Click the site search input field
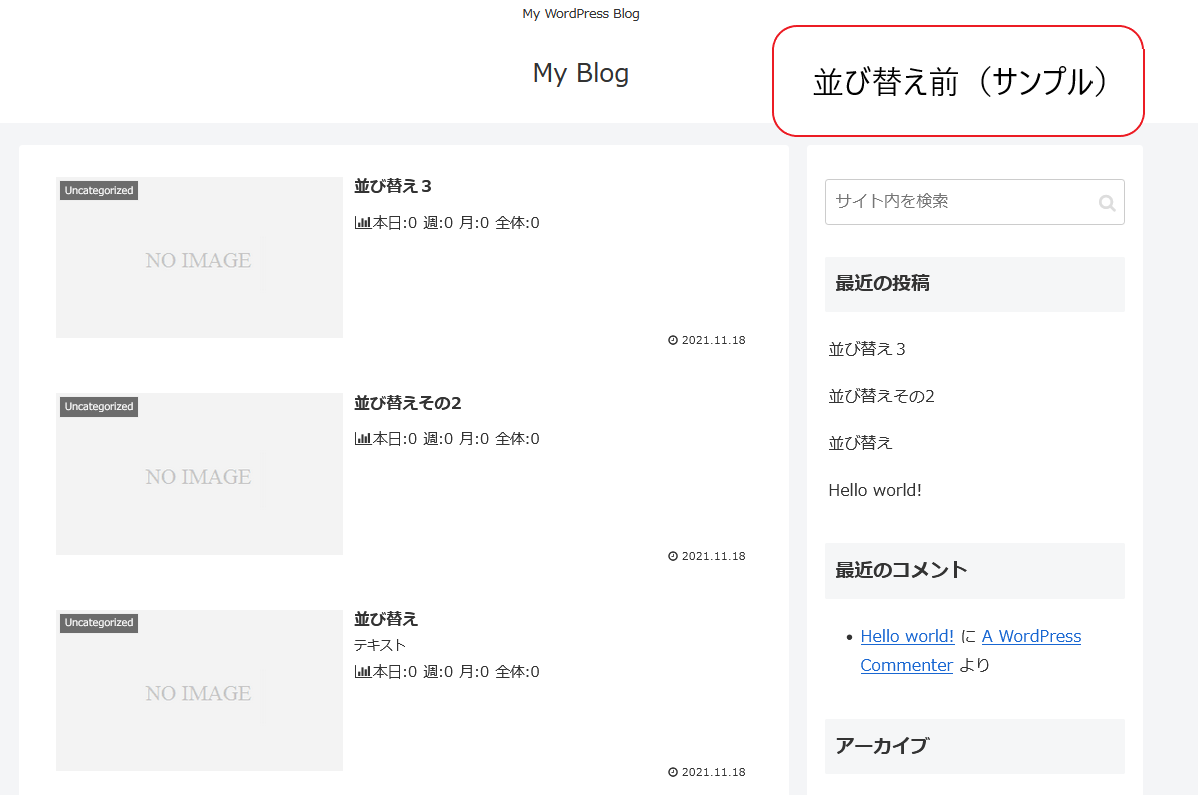This screenshot has height=795, width=1198. tap(958, 202)
